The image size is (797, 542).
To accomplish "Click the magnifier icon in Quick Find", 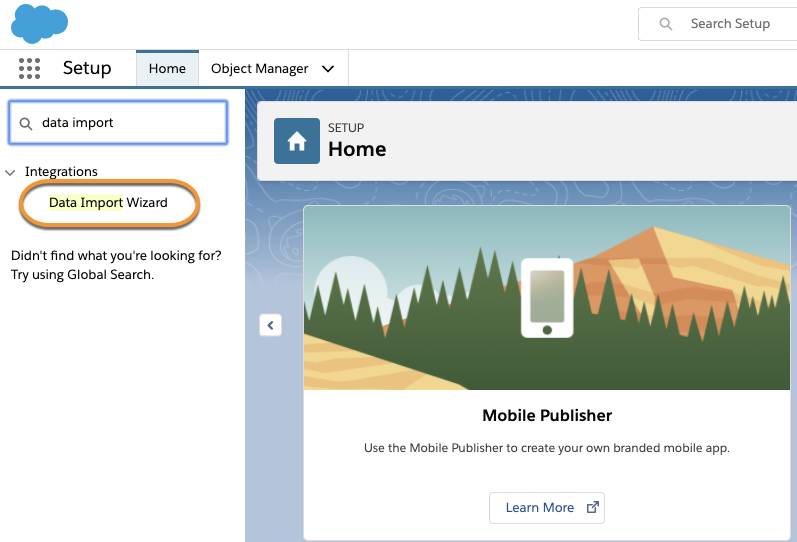I will [x=25, y=124].
